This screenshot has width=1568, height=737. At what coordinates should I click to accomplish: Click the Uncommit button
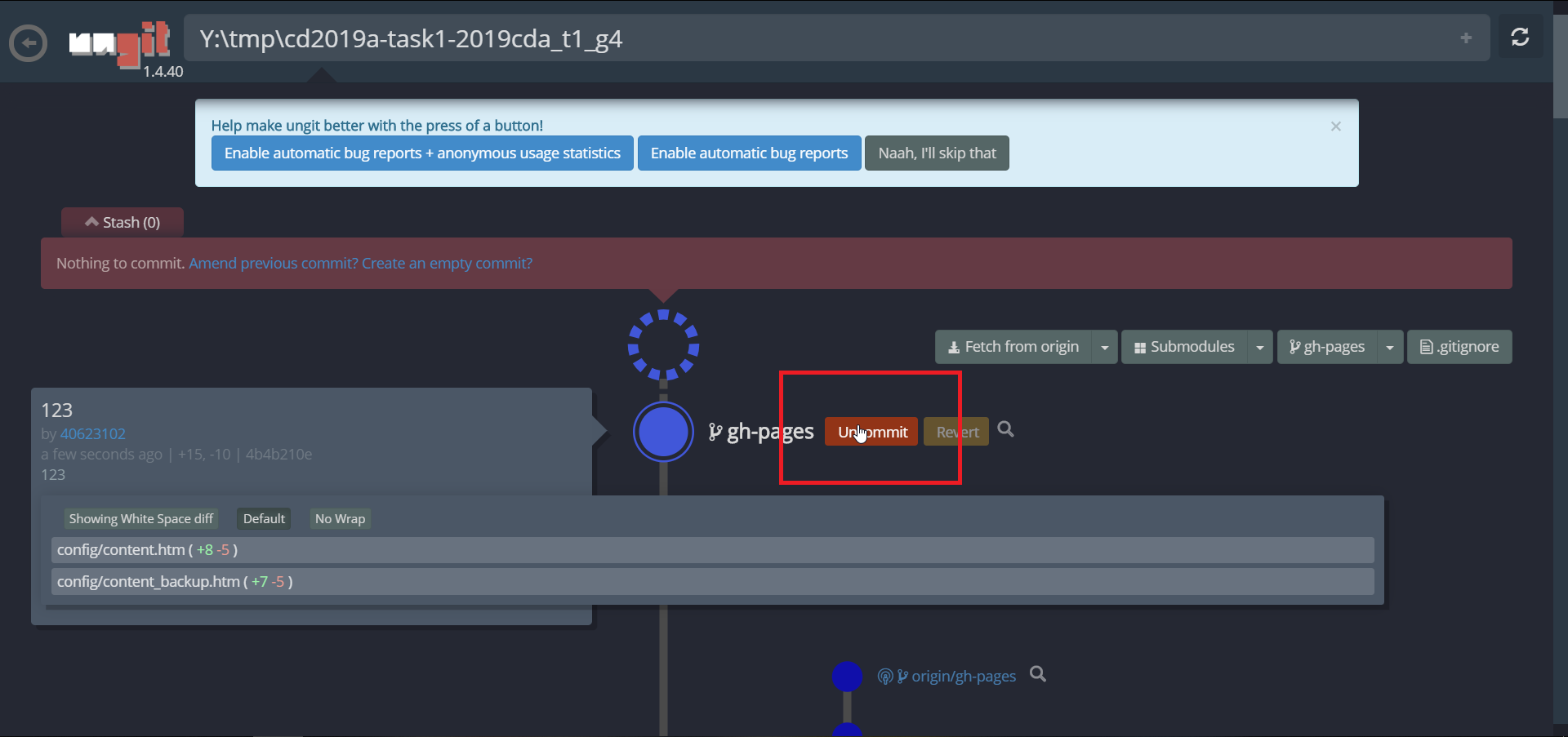[x=871, y=432]
